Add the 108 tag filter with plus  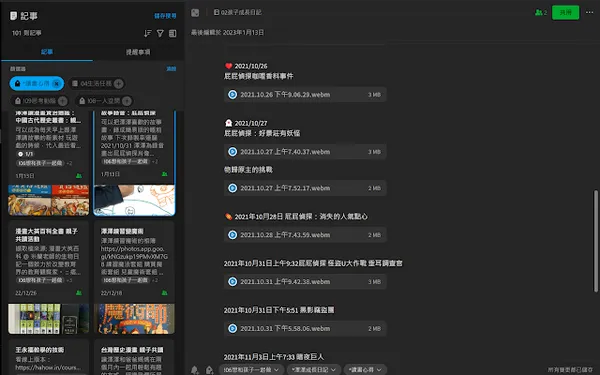tap(127, 101)
